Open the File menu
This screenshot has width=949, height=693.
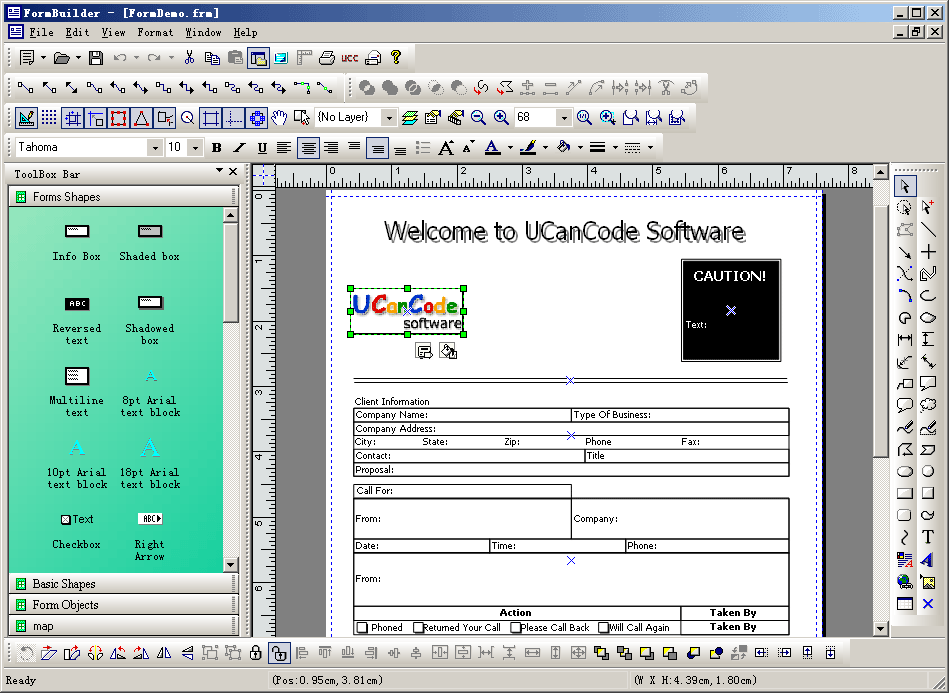point(41,32)
